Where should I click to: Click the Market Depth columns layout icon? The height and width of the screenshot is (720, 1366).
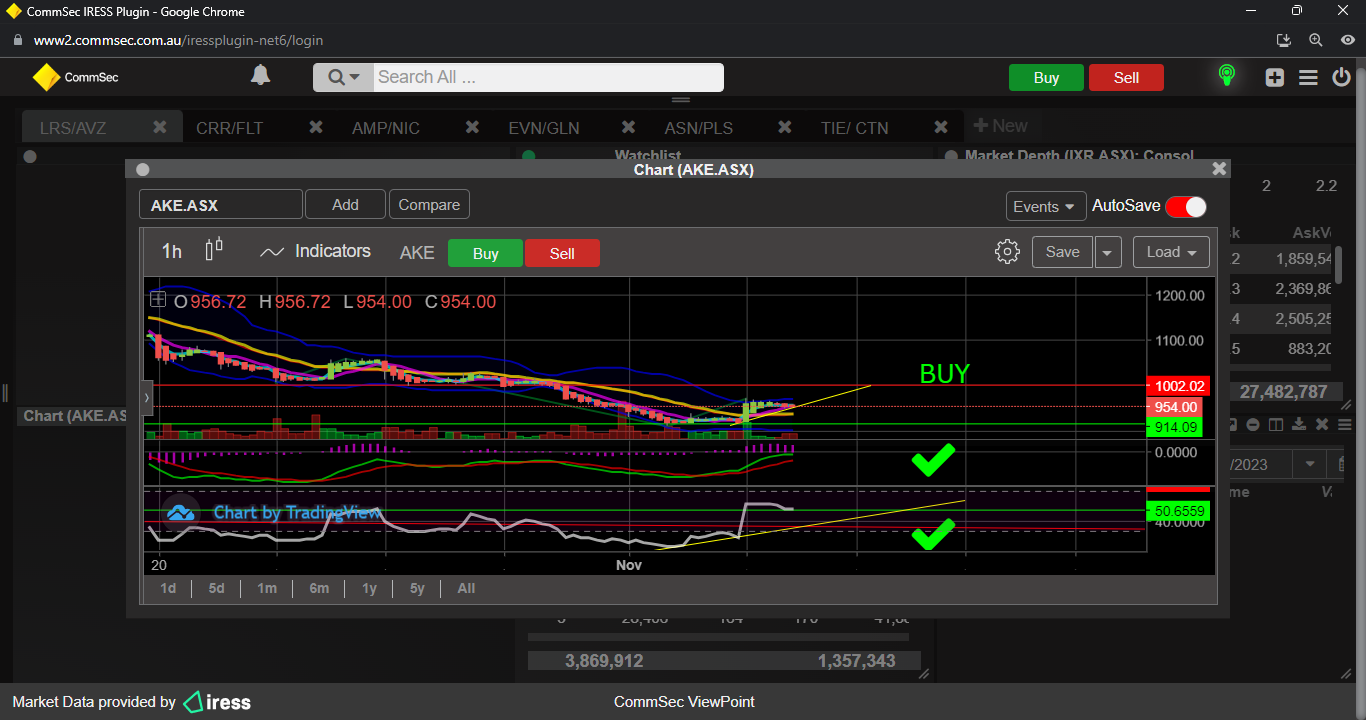pos(1276,425)
